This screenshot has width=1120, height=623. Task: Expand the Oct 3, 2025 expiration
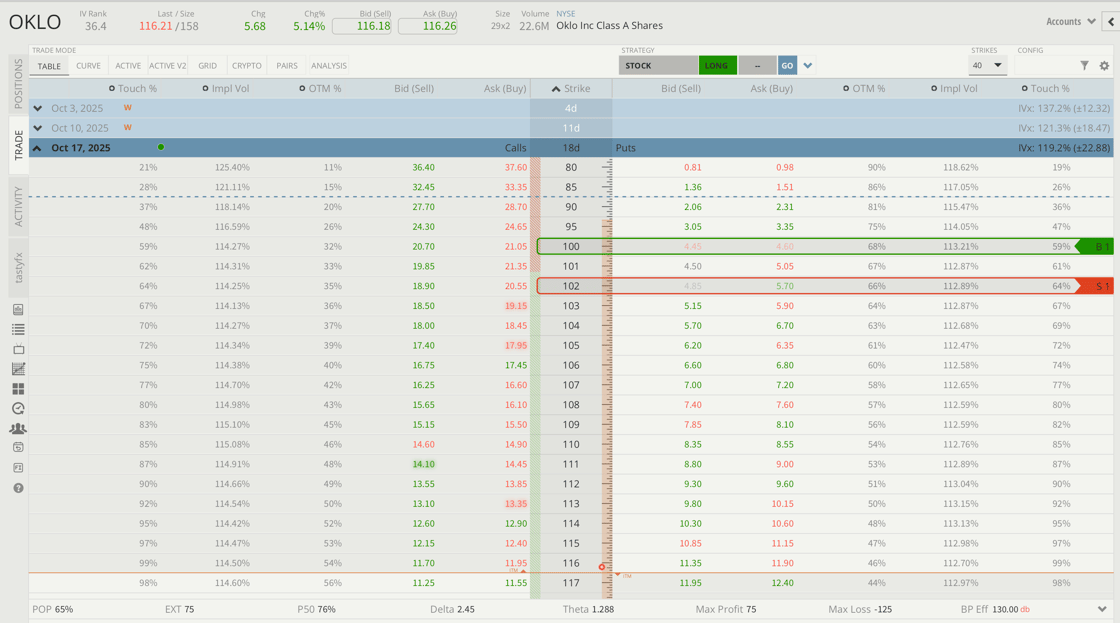pyautogui.click(x=38, y=108)
